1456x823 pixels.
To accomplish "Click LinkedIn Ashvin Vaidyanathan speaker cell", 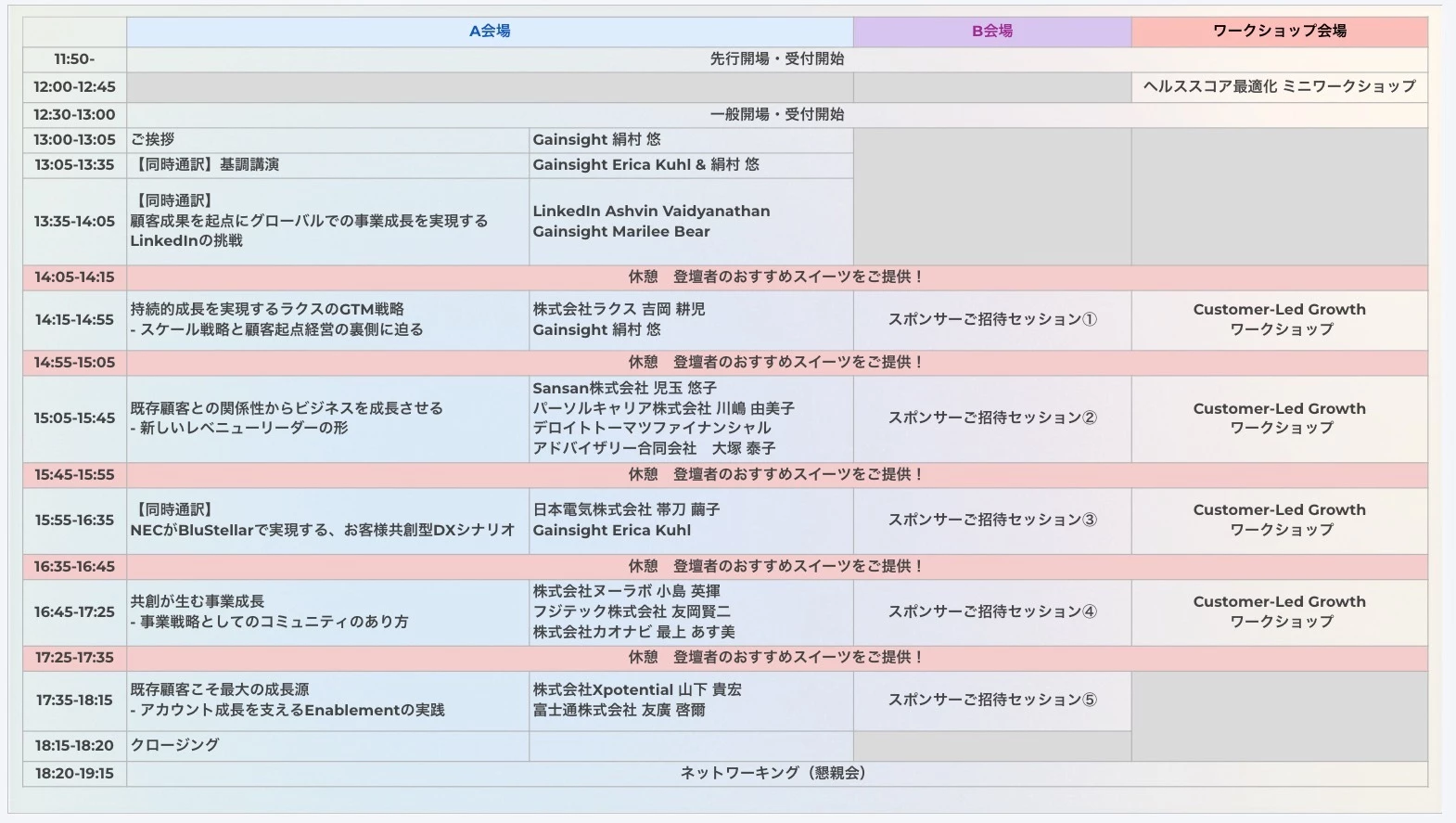I will (x=691, y=221).
